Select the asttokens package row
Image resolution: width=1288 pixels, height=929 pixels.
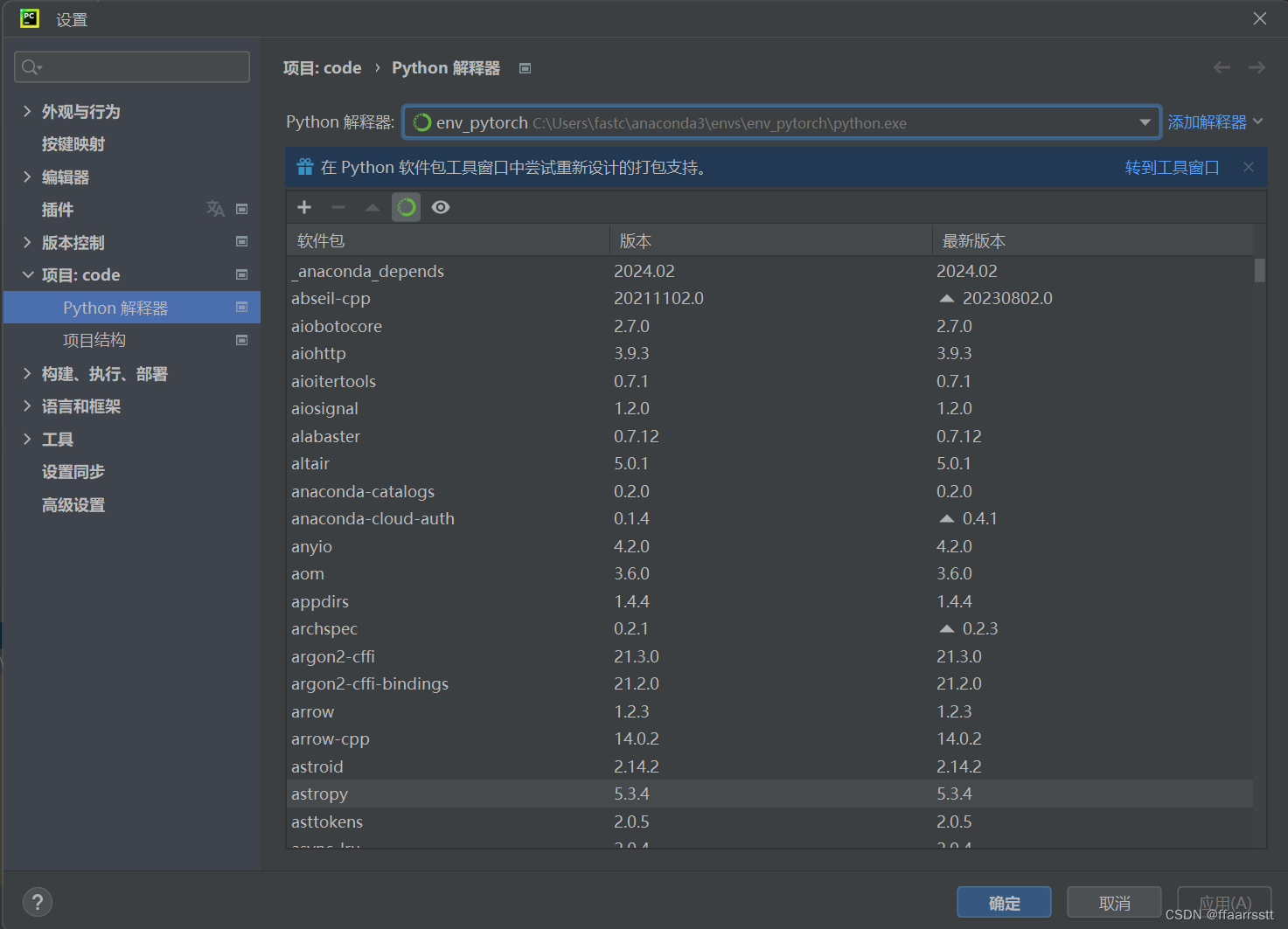click(769, 822)
